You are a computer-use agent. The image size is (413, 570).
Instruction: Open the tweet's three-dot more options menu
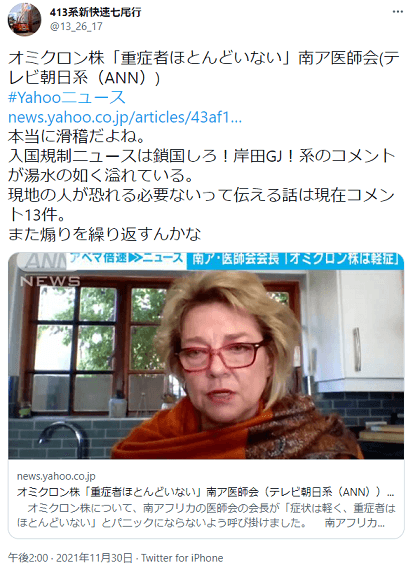pos(398,12)
